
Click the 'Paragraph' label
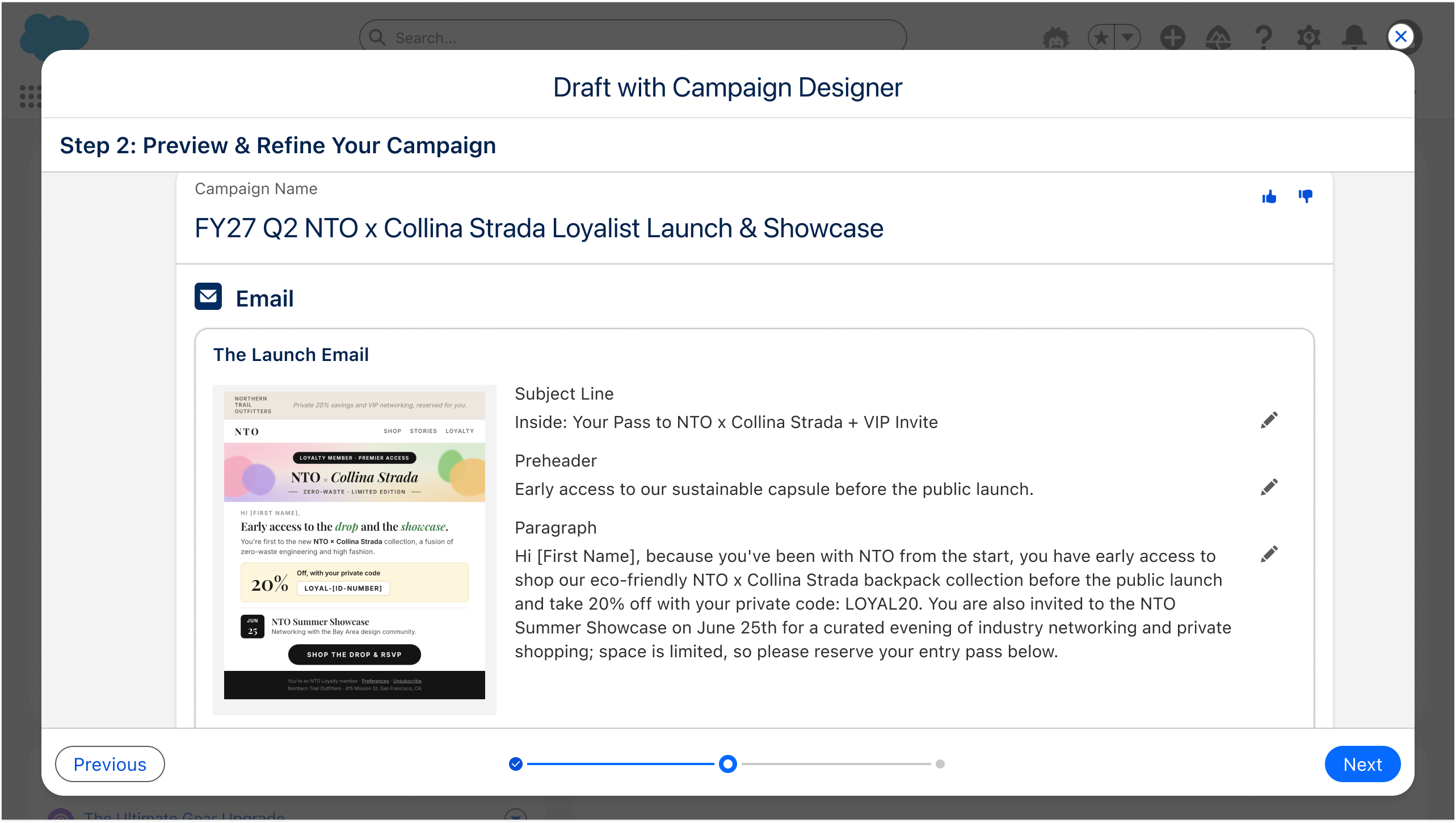point(556,528)
